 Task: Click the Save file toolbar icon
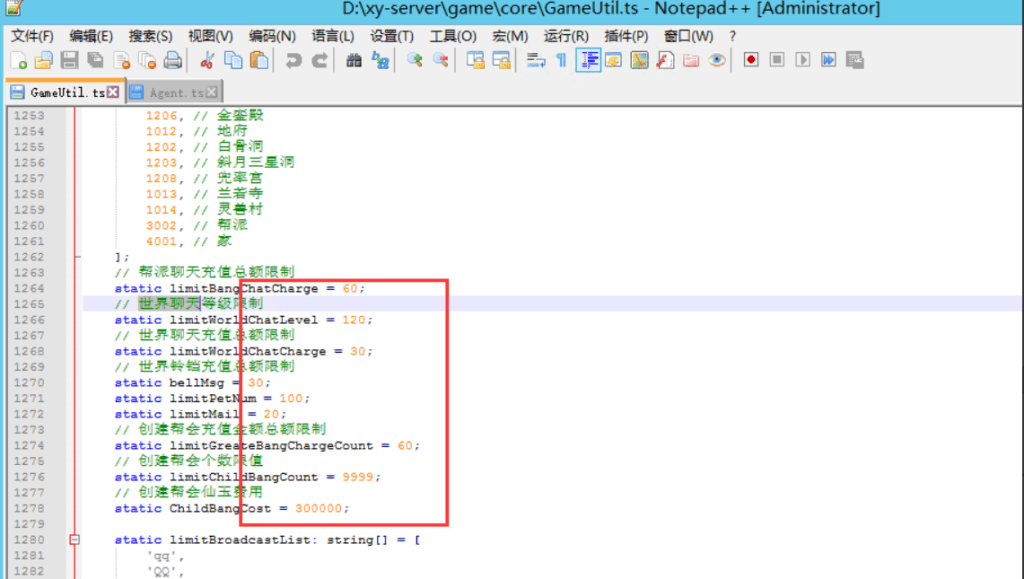(x=70, y=60)
